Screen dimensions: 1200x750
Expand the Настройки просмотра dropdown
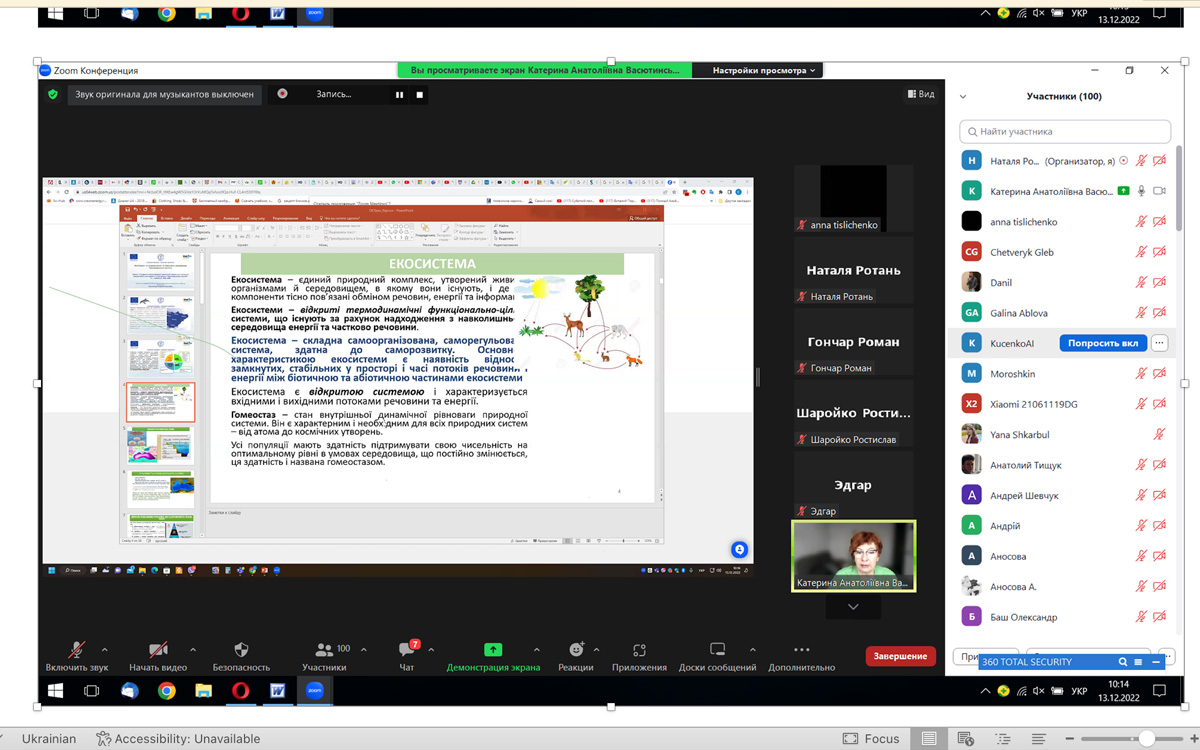[x=765, y=71]
